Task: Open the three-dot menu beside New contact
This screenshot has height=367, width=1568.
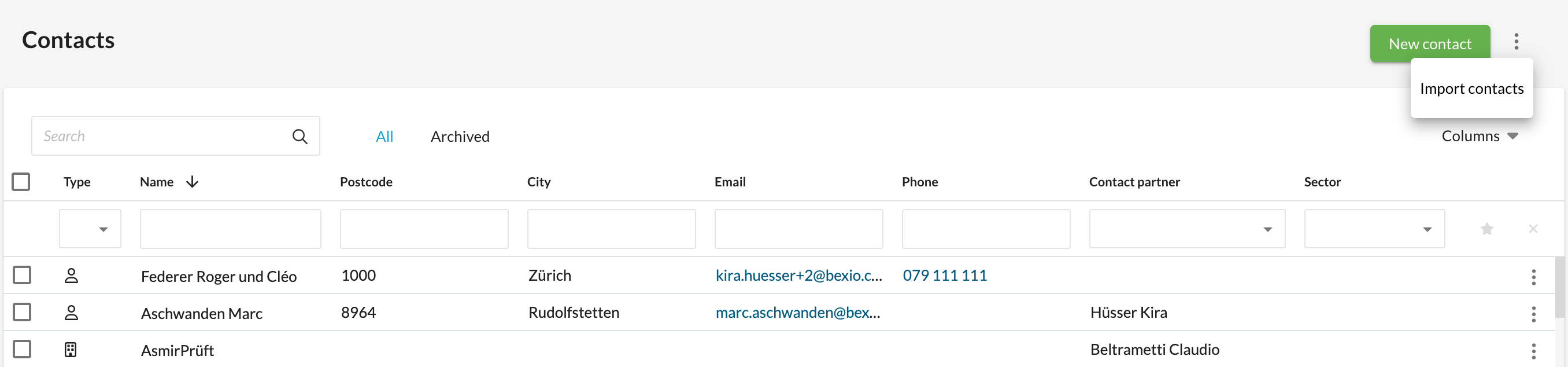Action: tap(1517, 42)
